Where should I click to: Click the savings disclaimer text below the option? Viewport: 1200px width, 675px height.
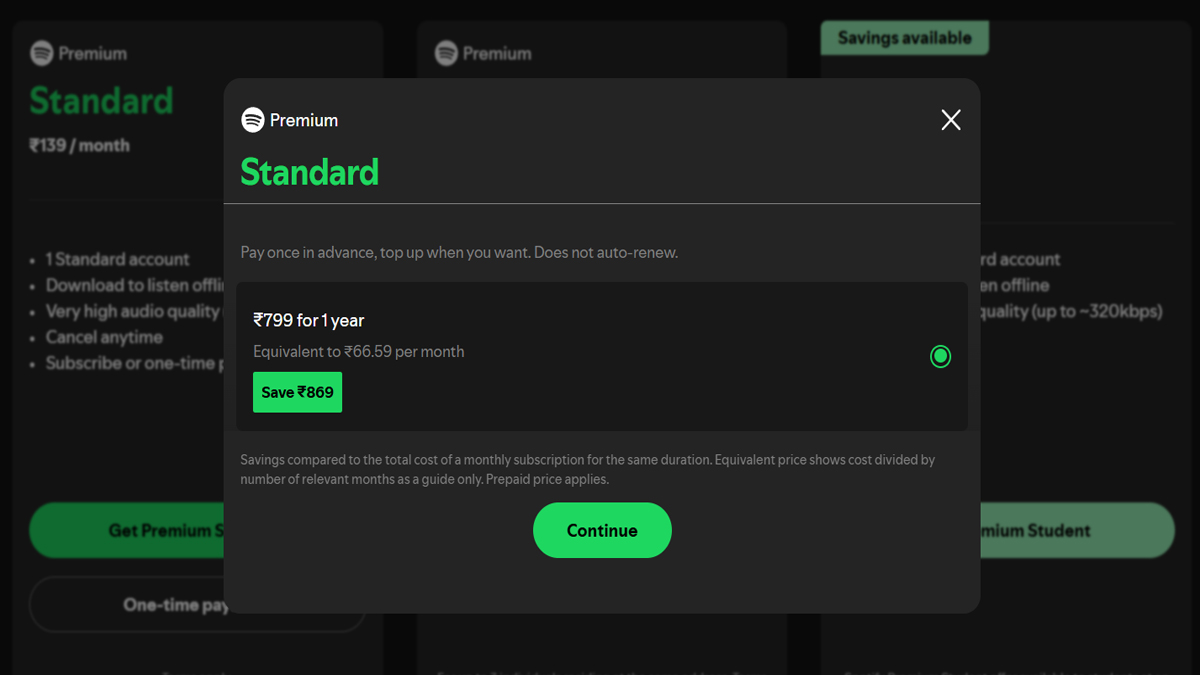pyautogui.click(x=588, y=469)
